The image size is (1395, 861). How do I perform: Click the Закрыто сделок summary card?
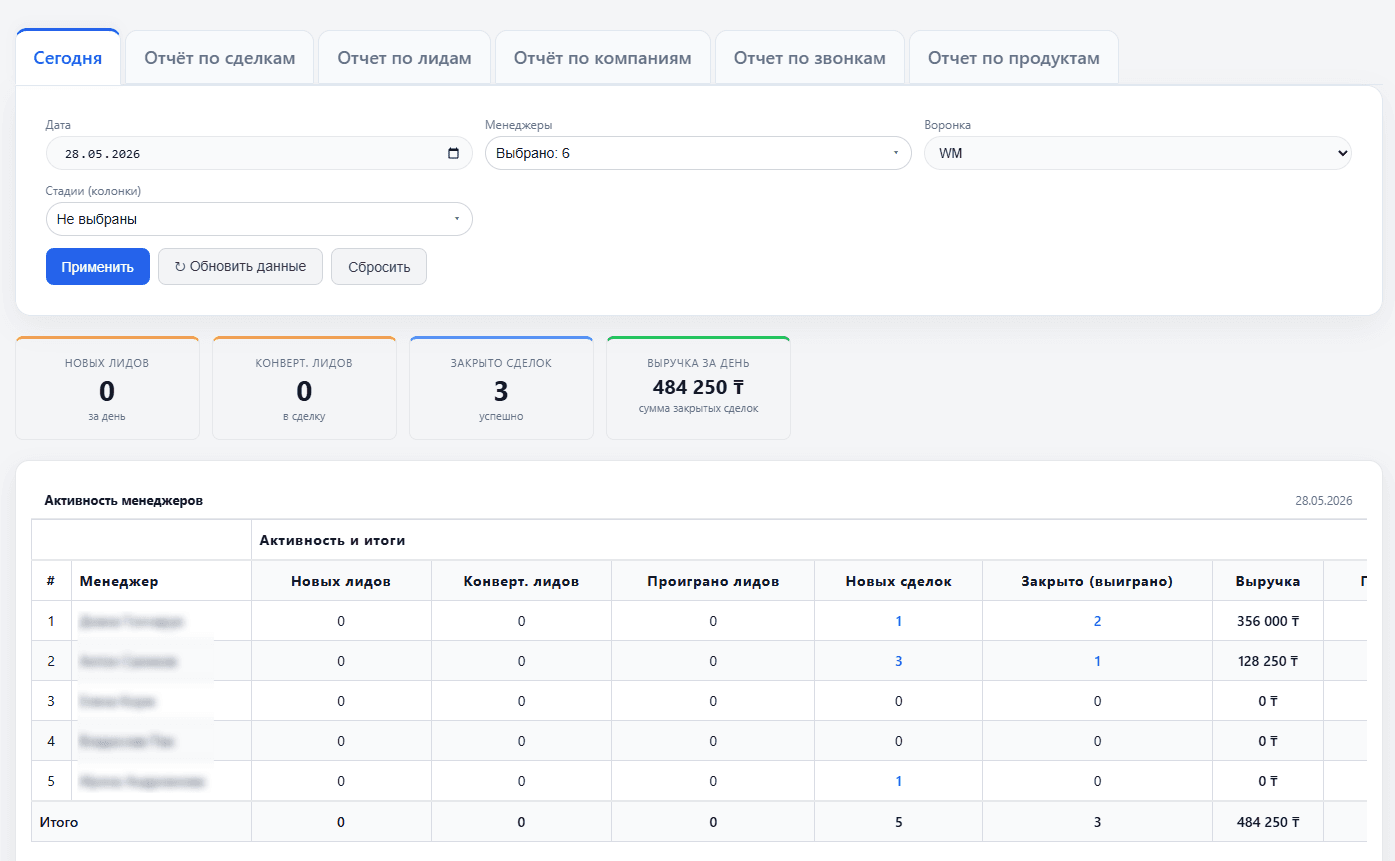(x=501, y=388)
